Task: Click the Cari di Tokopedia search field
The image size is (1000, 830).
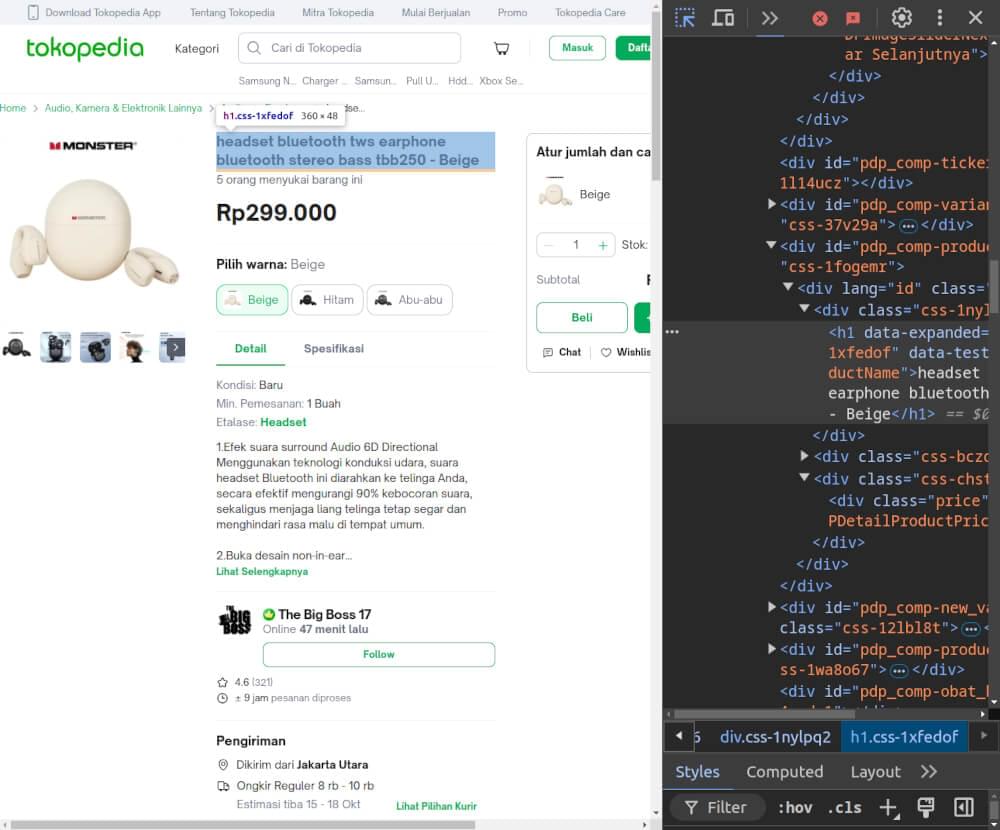Action: (349, 47)
